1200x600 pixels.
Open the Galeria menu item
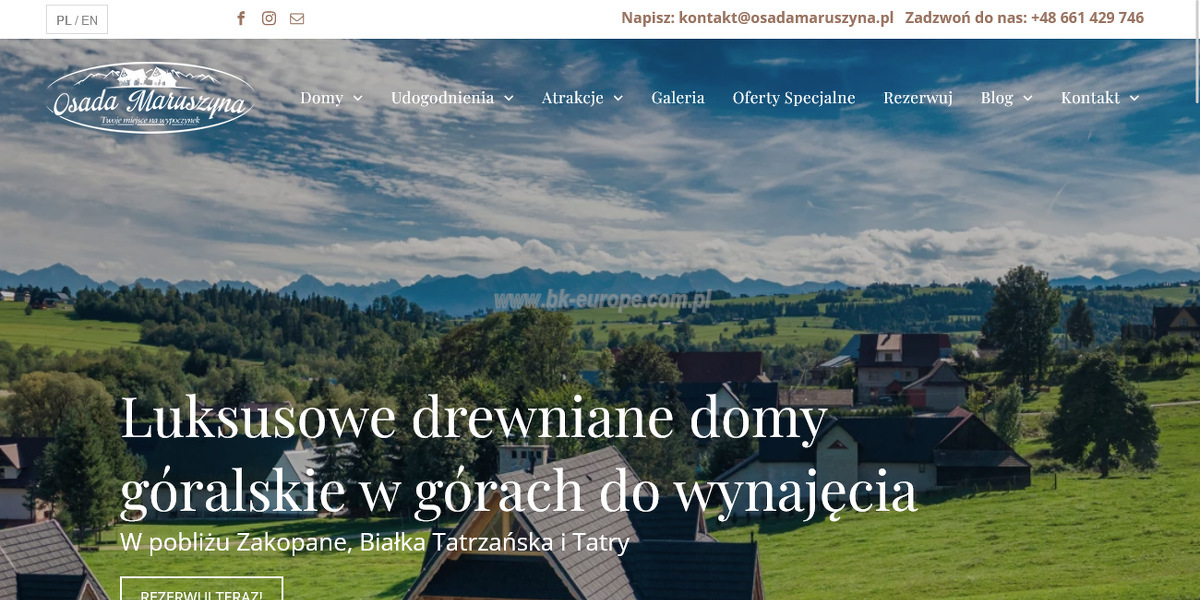(678, 97)
